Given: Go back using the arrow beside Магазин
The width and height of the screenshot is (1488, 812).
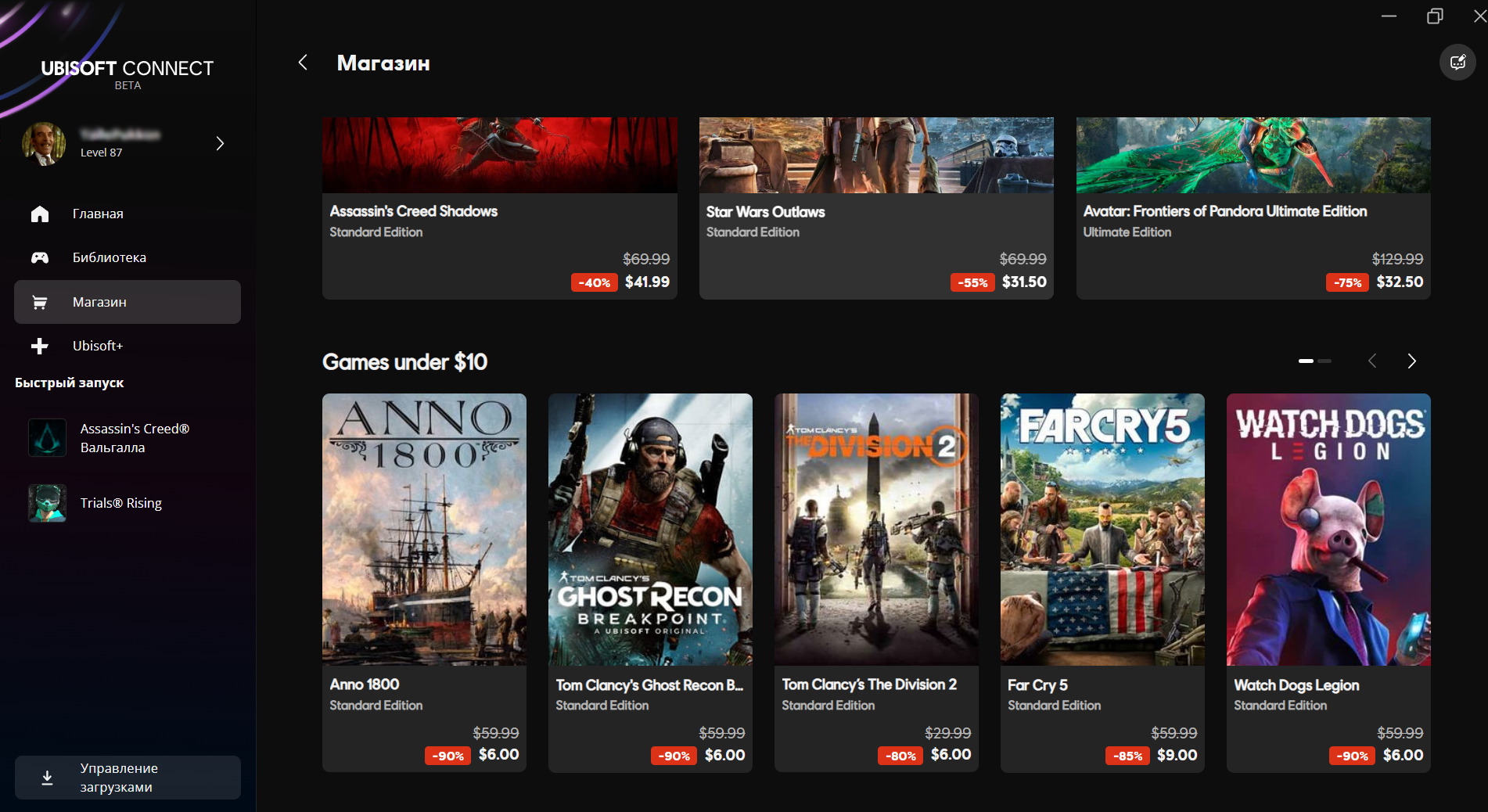Looking at the screenshot, I should point(303,63).
